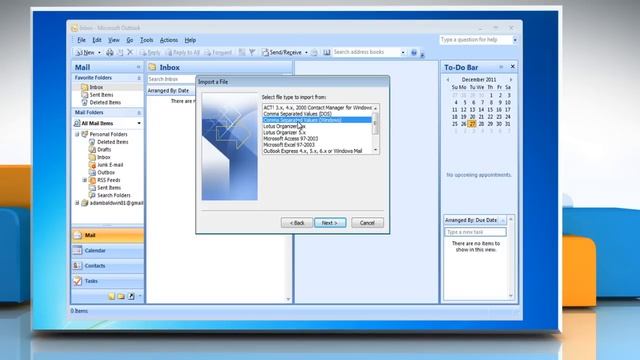Expand the adambaldwin01@gmail account node

pyautogui.click(x=77, y=203)
